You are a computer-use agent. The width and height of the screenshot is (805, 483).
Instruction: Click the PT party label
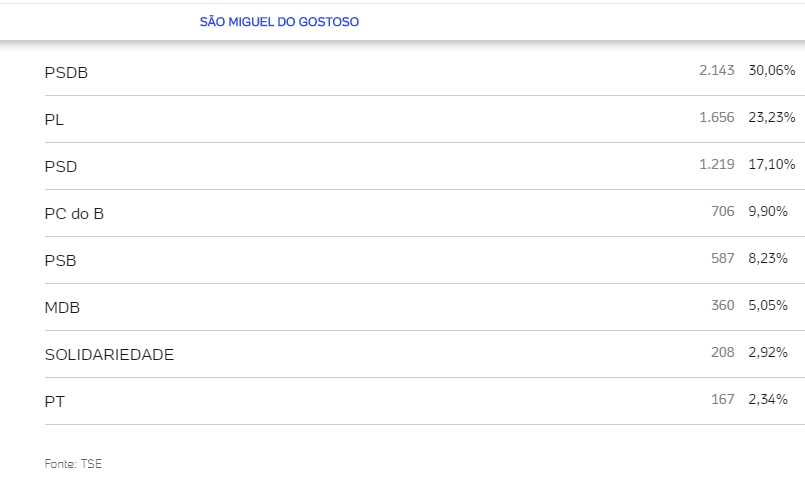coord(55,401)
